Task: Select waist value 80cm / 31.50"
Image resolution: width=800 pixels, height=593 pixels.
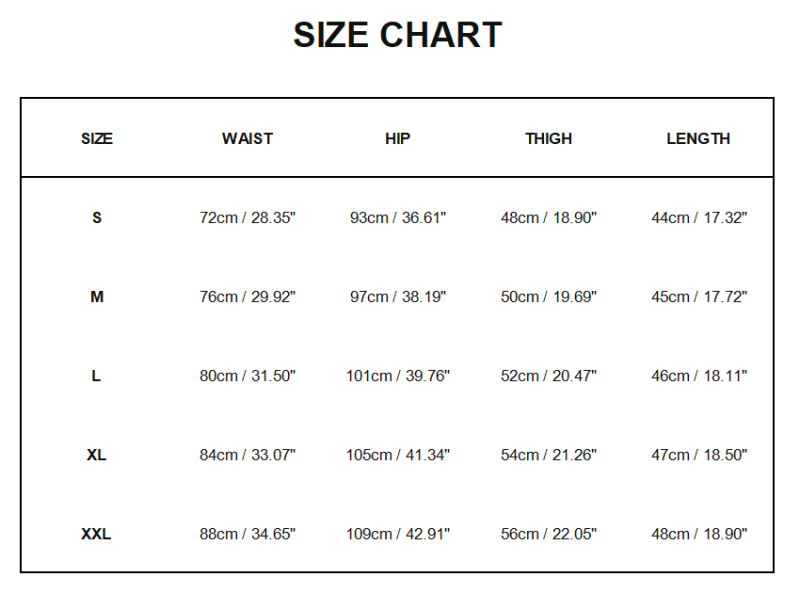Action: [248, 376]
